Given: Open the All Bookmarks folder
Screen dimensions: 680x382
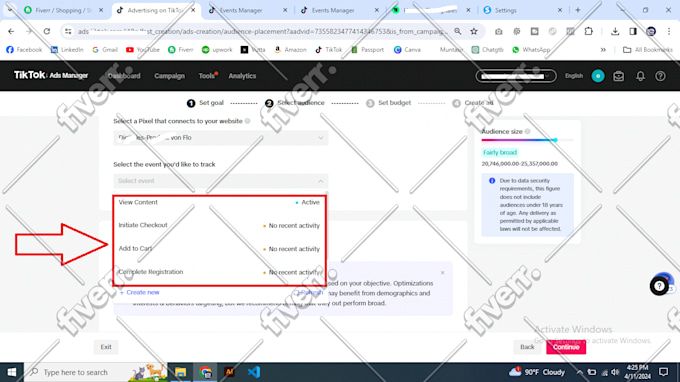Looking at the screenshot, I should (648, 50).
